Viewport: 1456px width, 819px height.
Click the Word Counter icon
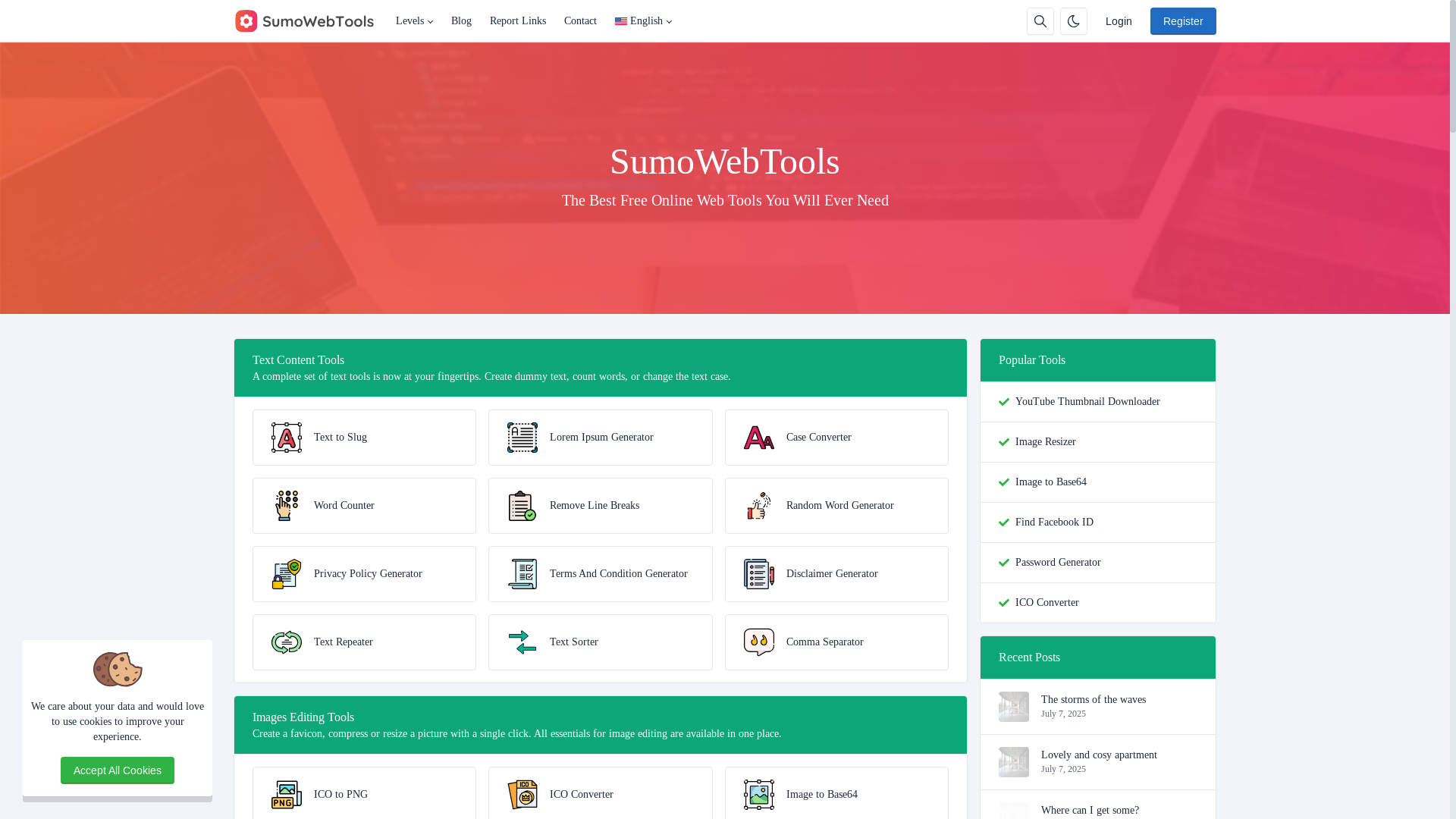pos(287,506)
